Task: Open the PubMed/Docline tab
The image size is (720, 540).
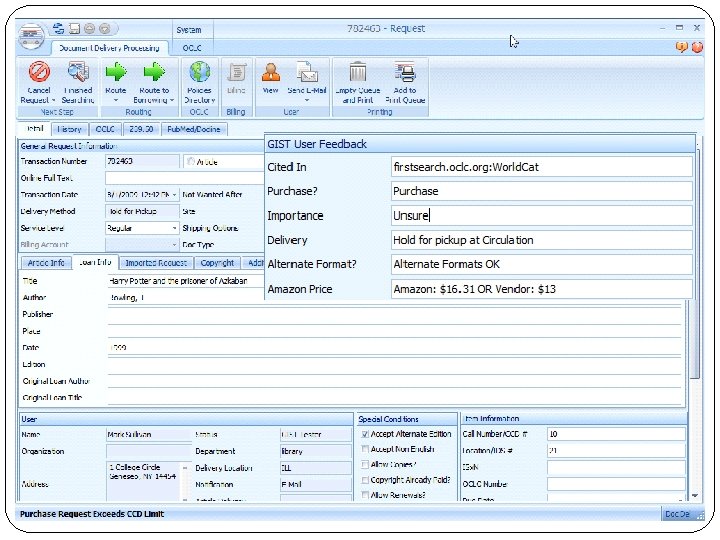Action: [194, 129]
